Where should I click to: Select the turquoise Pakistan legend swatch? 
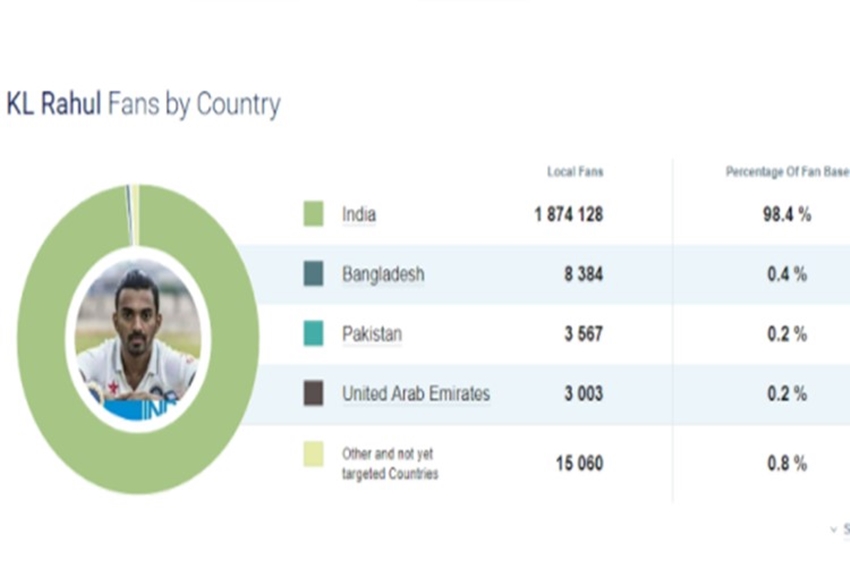click(x=313, y=334)
